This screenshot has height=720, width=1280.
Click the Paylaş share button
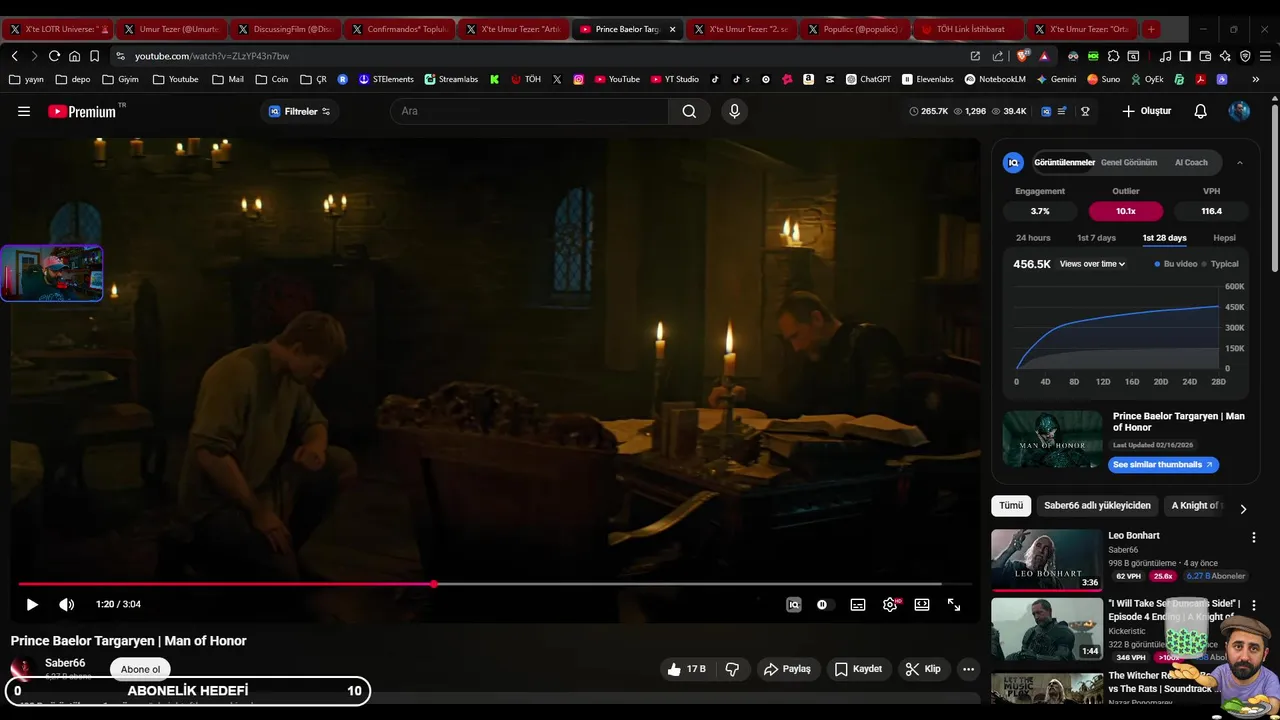click(787, 669)
